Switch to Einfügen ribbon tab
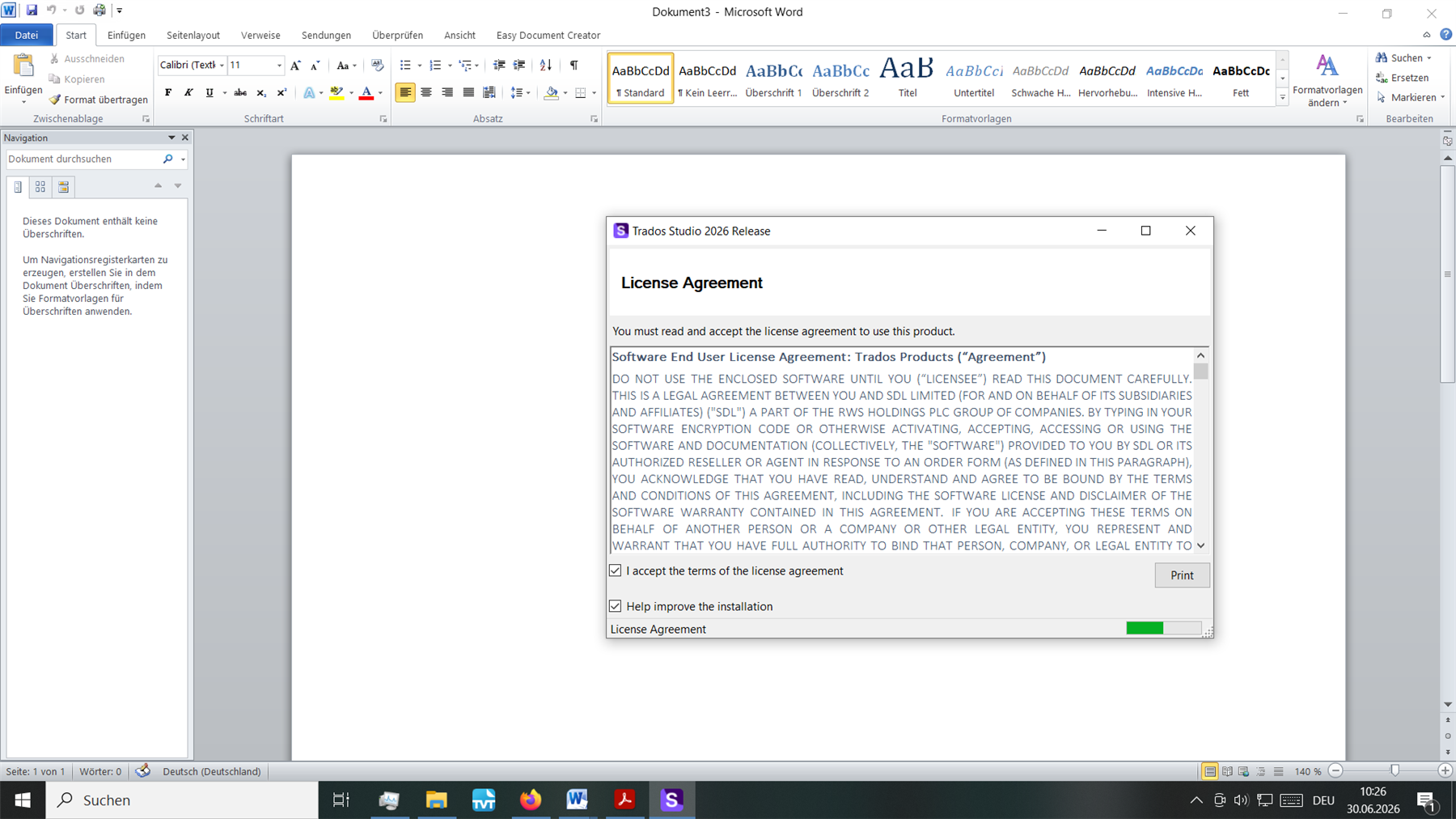Viewport: 1456px width, 819px height. point(126,35)
